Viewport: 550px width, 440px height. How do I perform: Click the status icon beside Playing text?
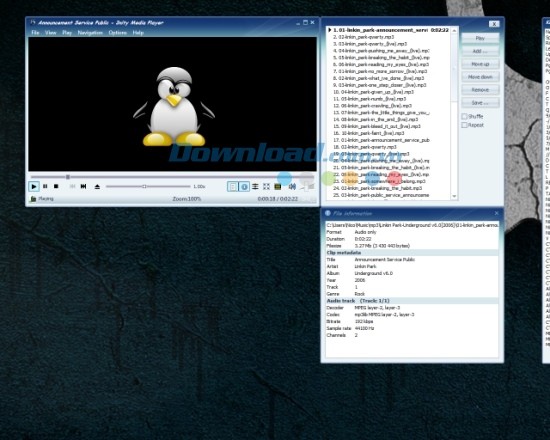[x=33, y=199]
